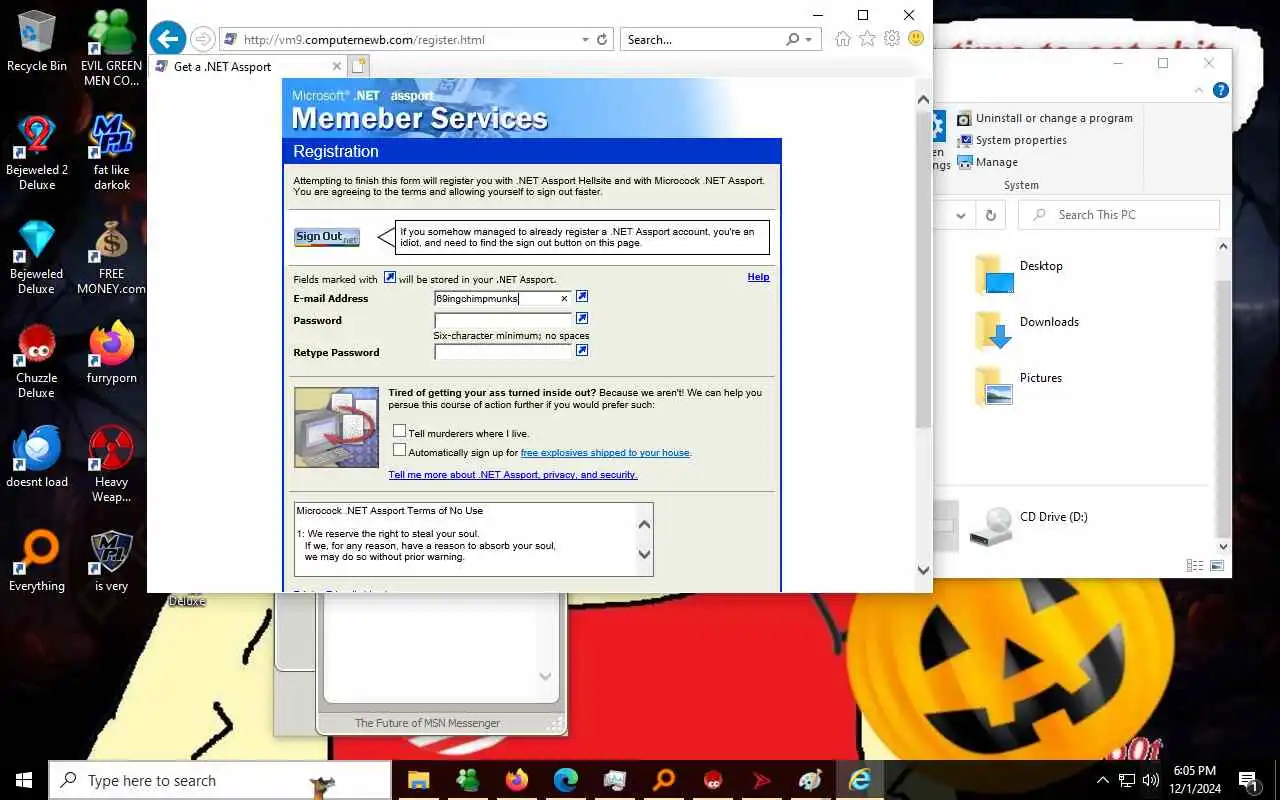Open the Paint palette taskbar icon
Viewport: 1280px width, 800px height.
[x=811, y=780]
